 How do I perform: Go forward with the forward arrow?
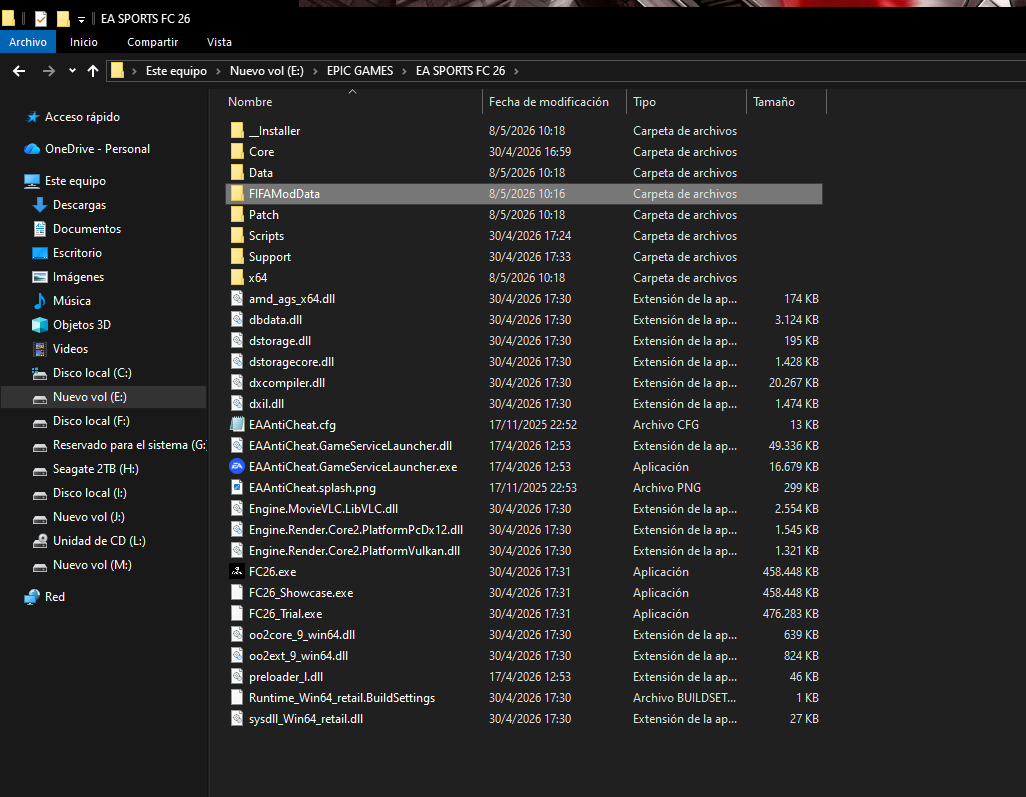click(49, 71)
